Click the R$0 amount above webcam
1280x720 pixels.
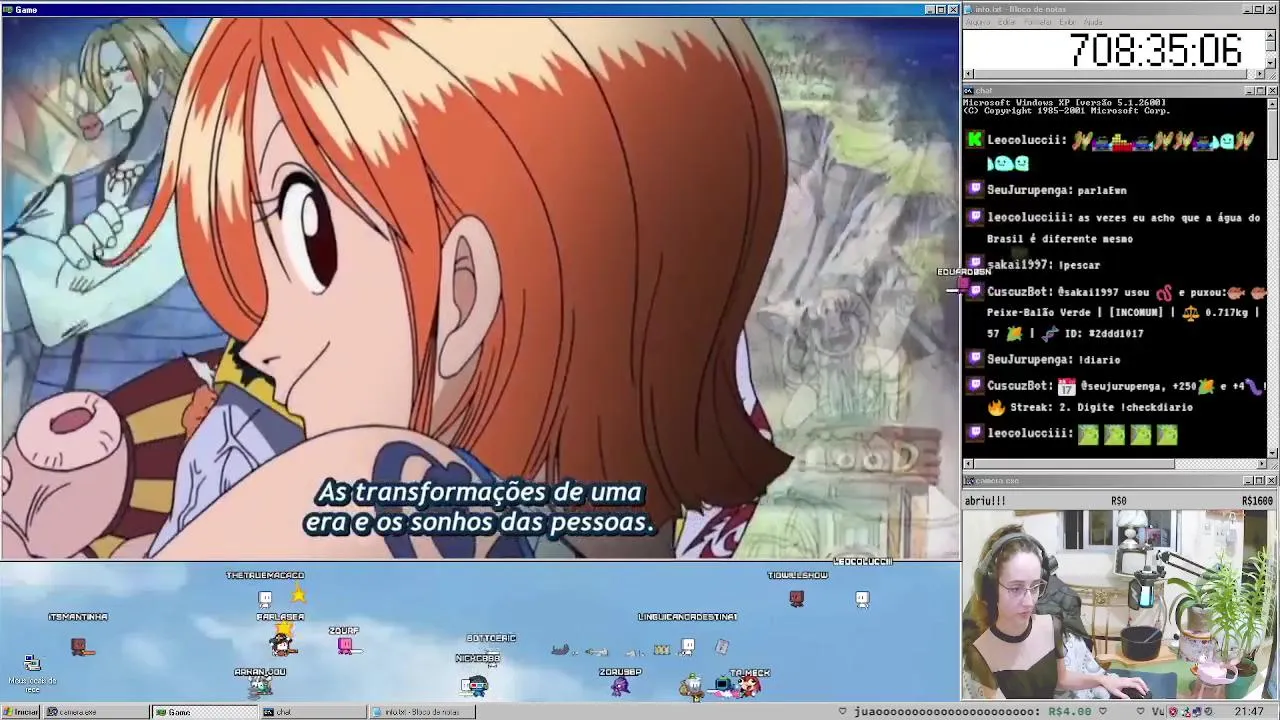point(1118,501)
